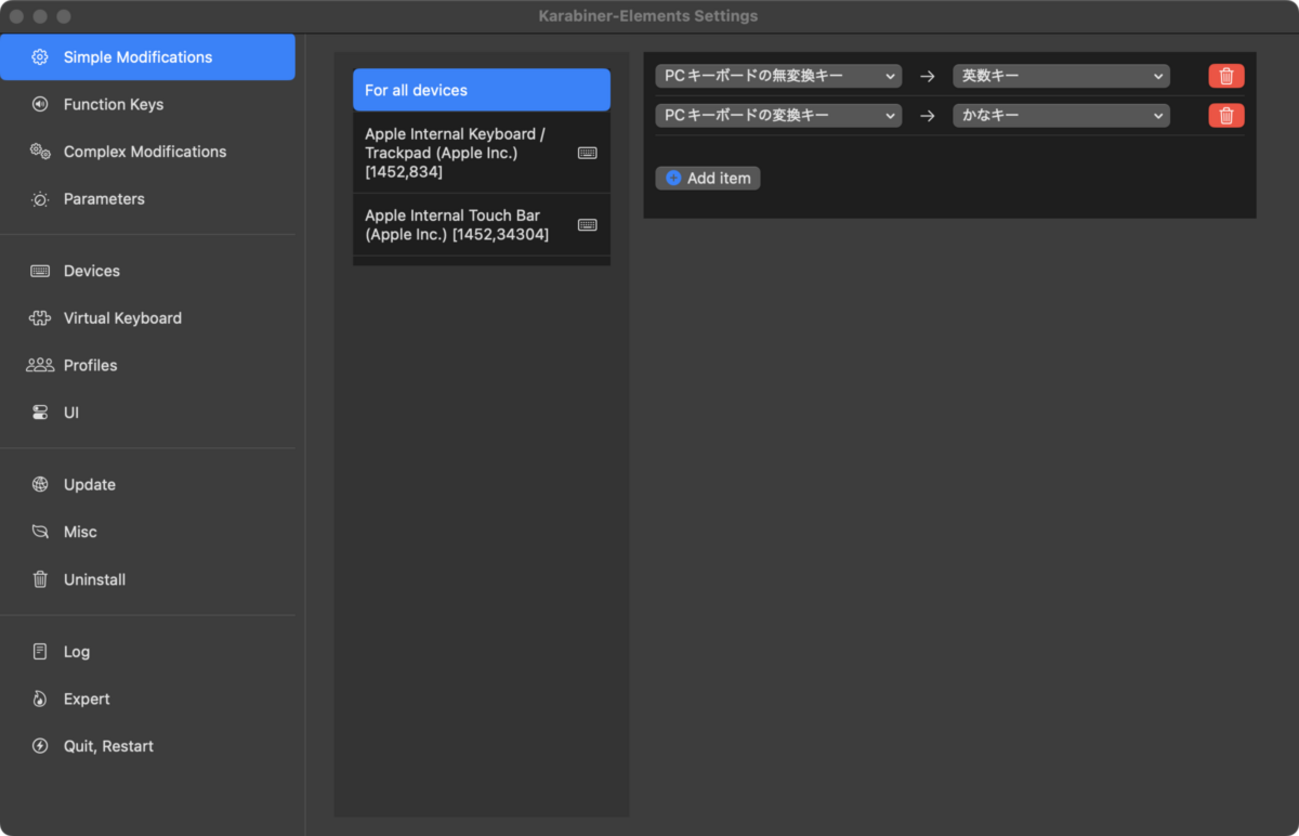The height and width of the screenshot is (836, 1299).
Task: Open the PCキーボードの無変換キー source dropdown
Action: [779, 76]
